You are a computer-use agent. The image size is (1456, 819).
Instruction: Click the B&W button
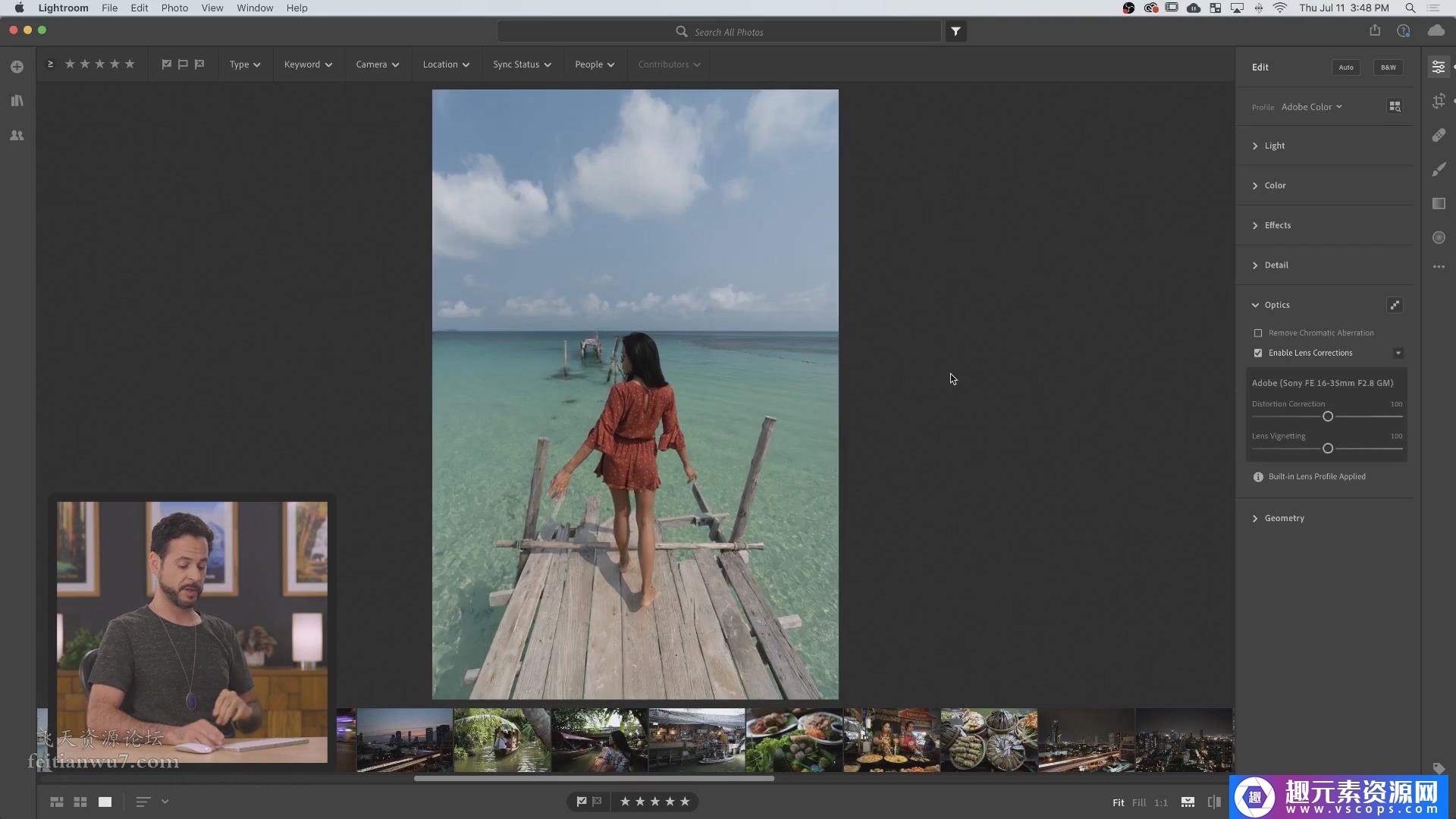(x=1388, y=67)
